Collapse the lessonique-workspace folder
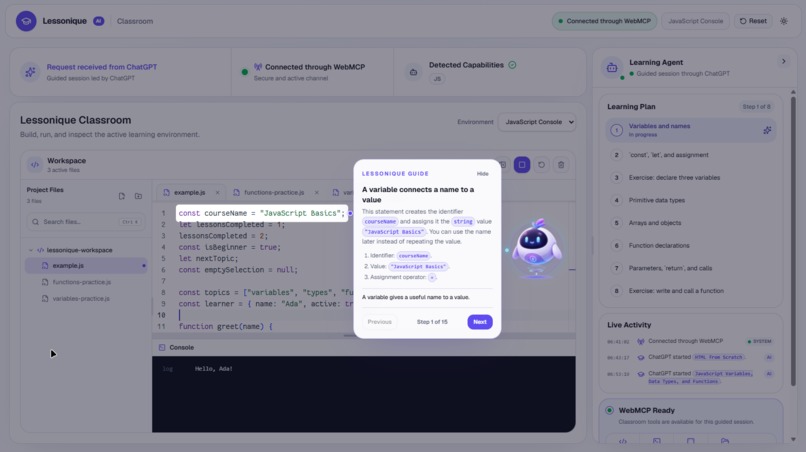 pos(31,250)
